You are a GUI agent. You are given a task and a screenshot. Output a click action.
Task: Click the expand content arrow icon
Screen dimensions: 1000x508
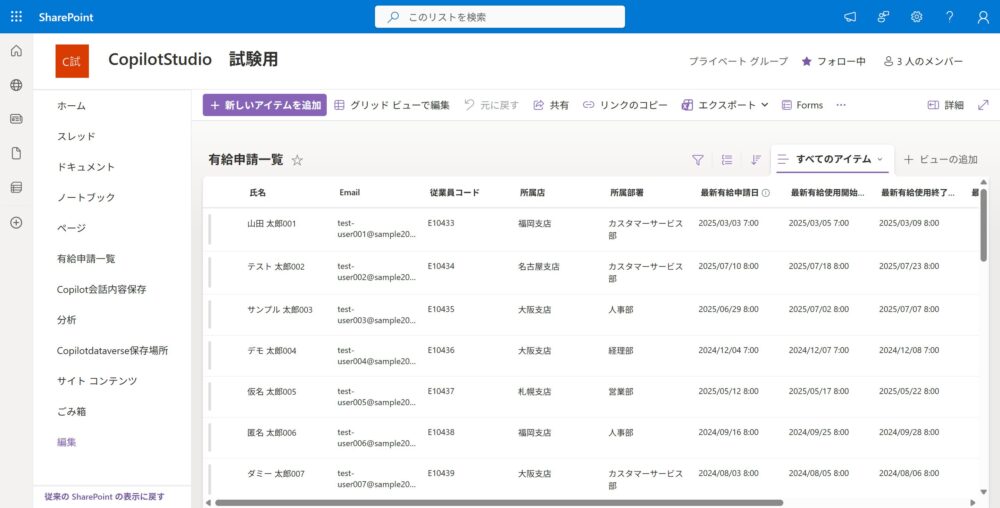point(983,105)
